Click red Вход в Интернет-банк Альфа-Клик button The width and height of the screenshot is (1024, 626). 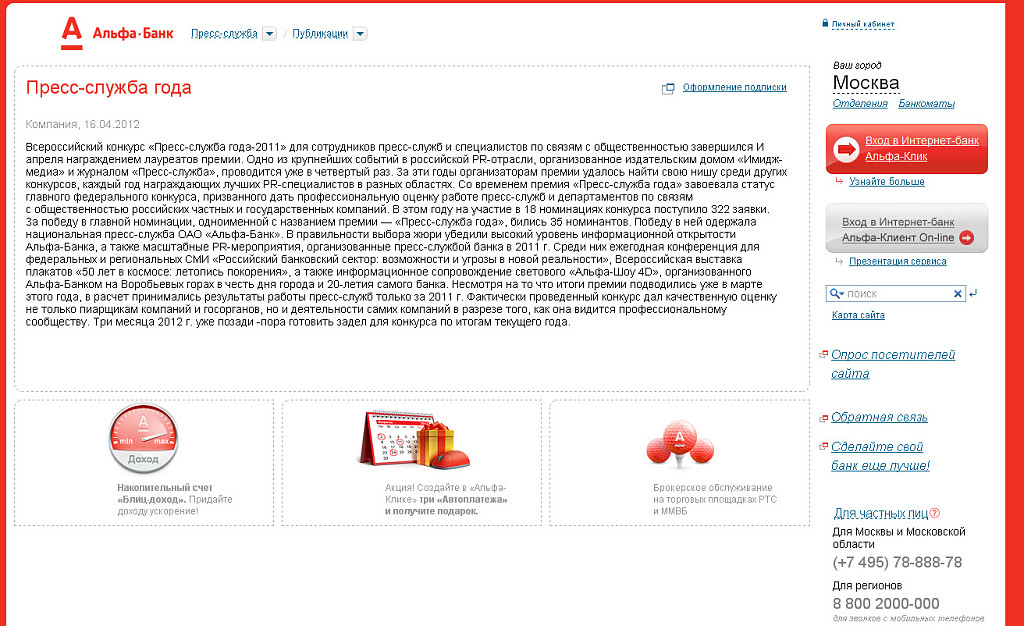[x=906, y=149]
